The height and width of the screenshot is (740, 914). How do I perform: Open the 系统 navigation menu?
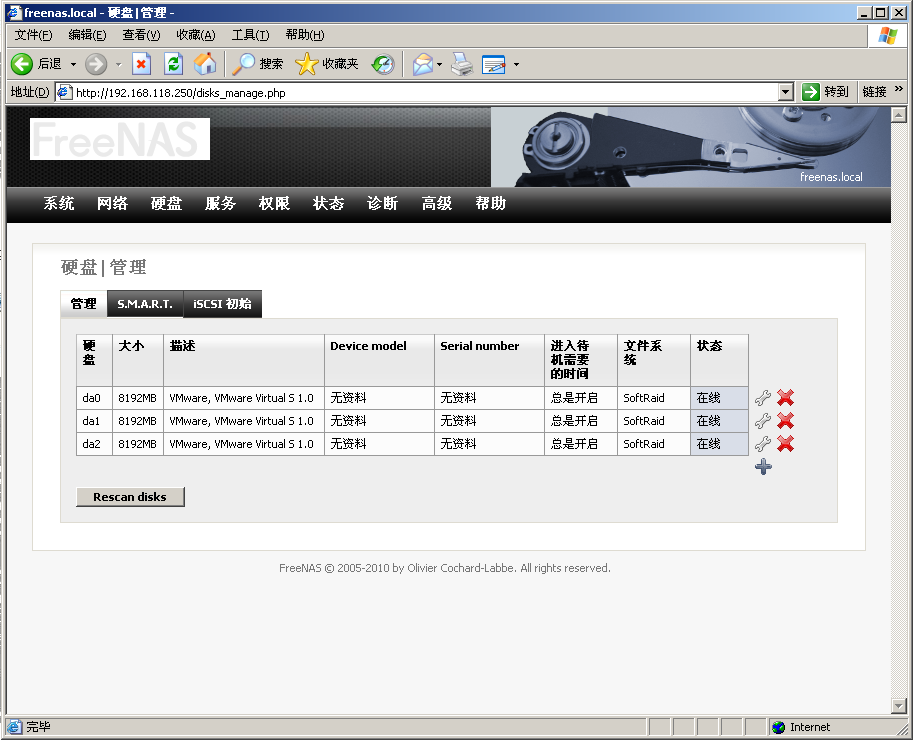(x=59, y=204)
